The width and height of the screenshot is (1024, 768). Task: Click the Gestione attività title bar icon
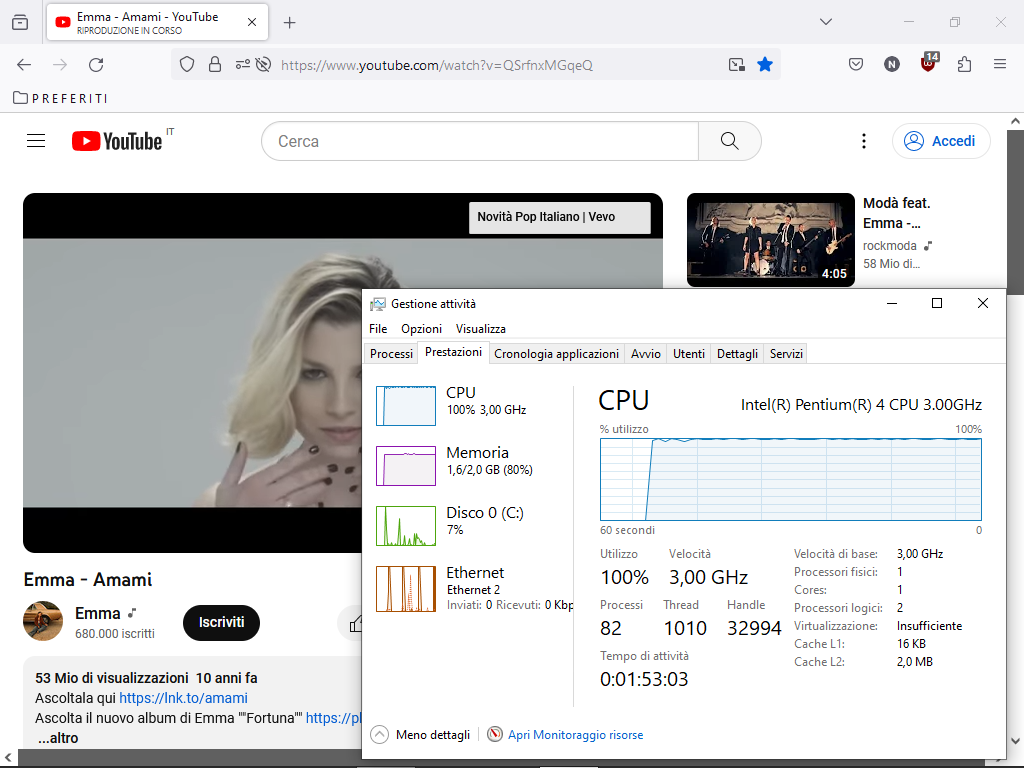click(377, 304)
